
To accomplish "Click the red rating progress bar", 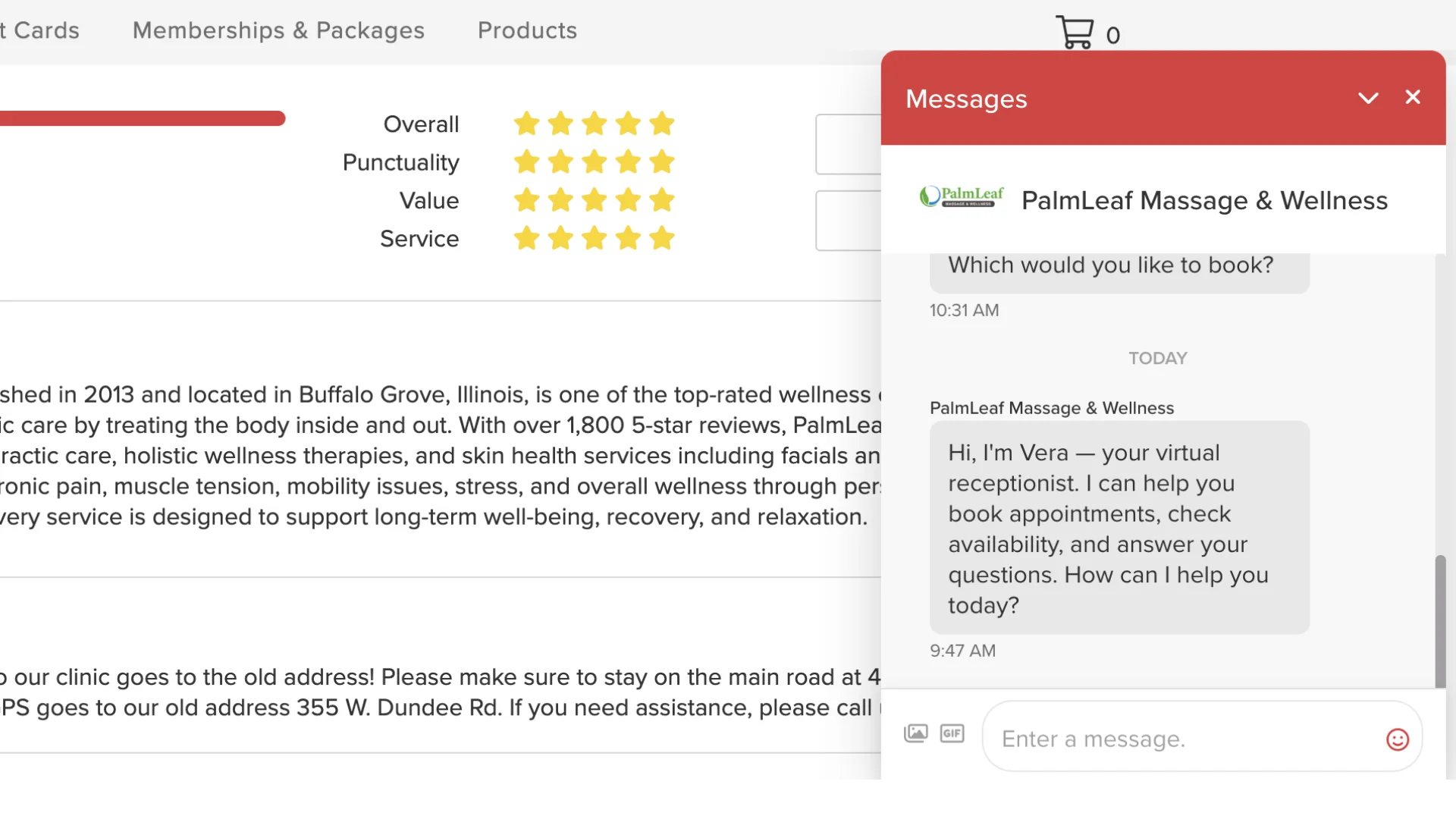I will point(143,118).
